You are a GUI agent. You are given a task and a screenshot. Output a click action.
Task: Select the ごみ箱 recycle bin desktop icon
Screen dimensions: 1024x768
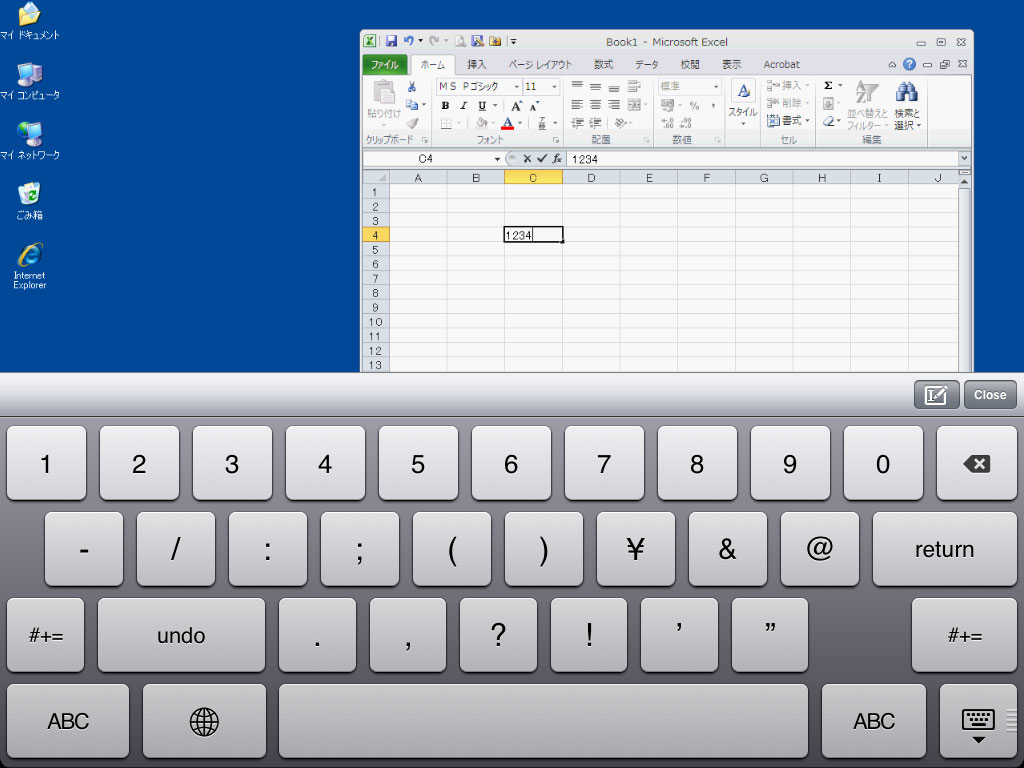29,201
